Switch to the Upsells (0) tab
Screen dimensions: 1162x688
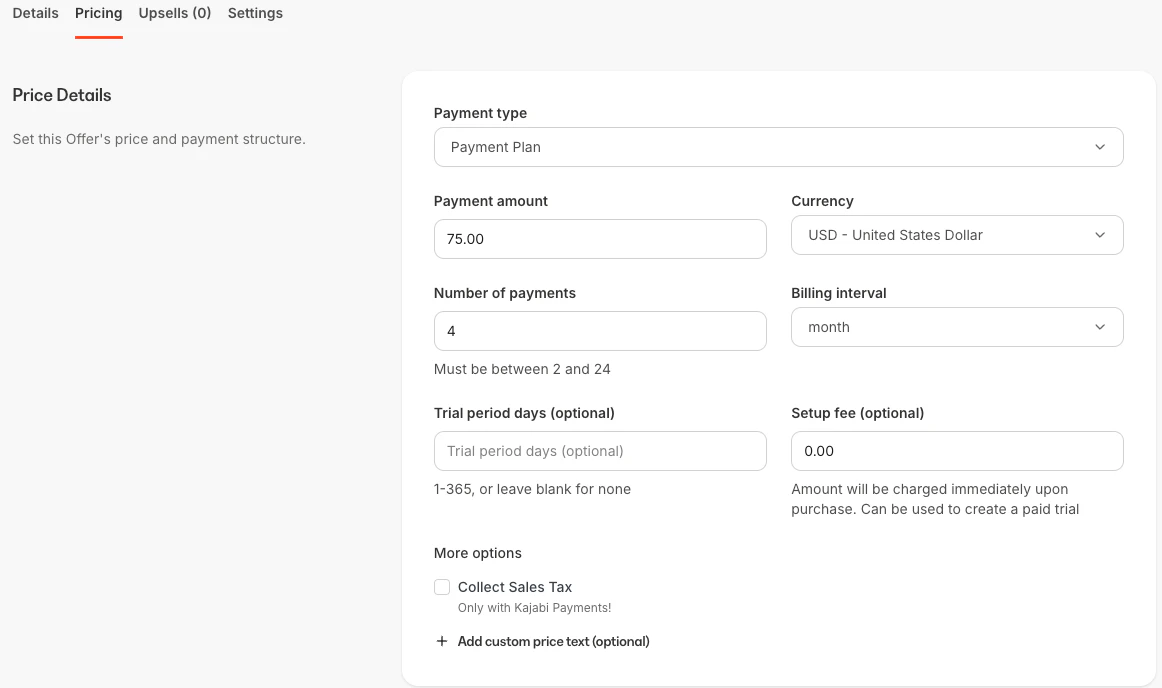coord(174,13)
